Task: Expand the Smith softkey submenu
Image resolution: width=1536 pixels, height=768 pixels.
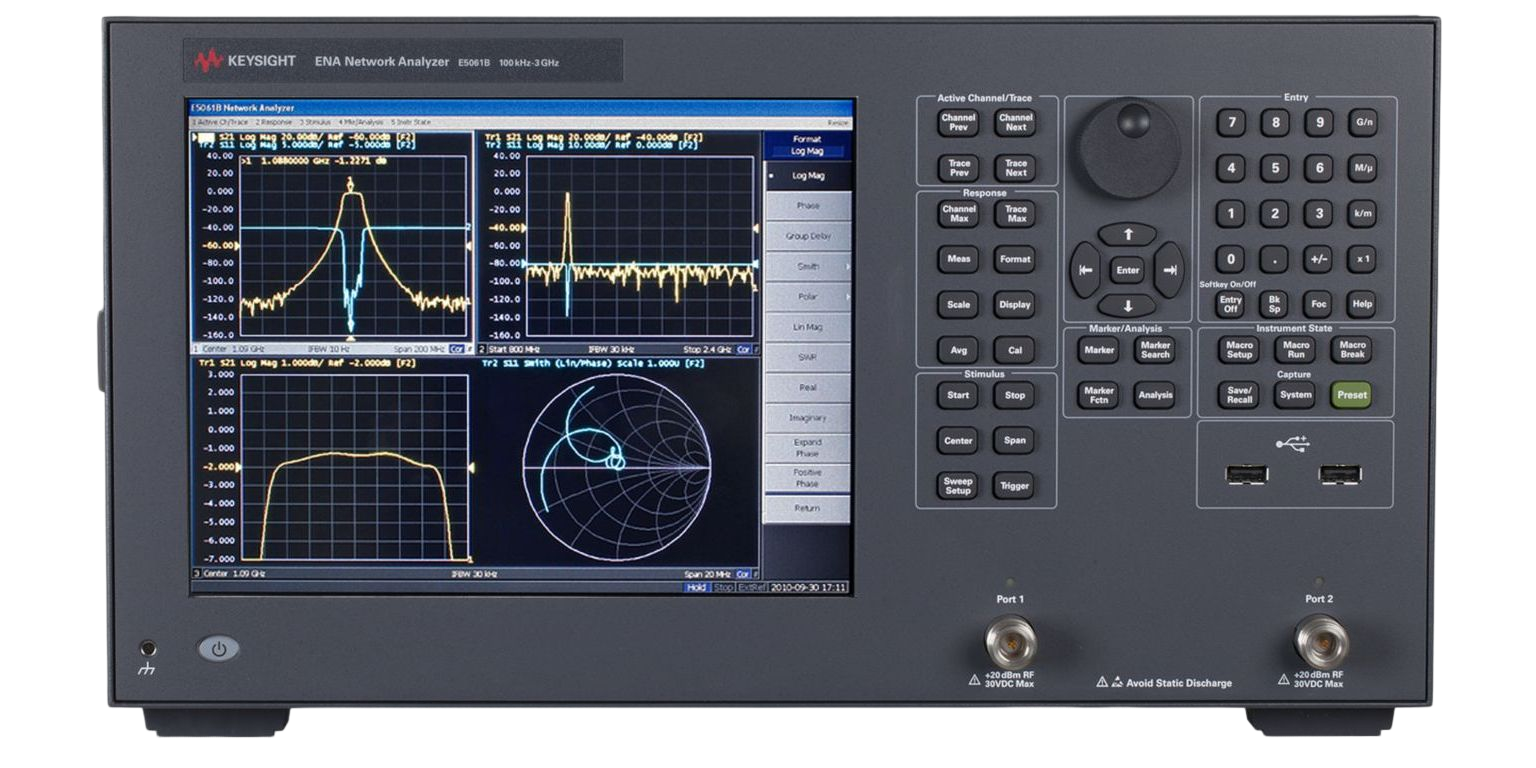Action: click(807, 267)
